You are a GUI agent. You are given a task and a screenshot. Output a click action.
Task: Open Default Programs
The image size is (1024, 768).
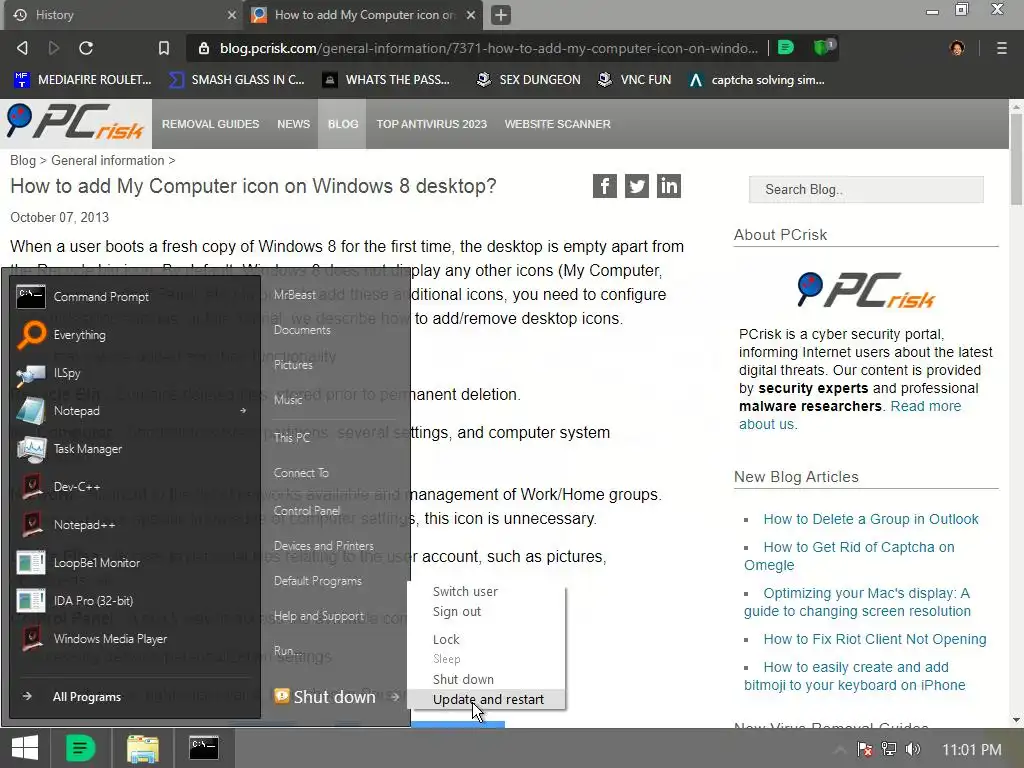tap(317, 581)
